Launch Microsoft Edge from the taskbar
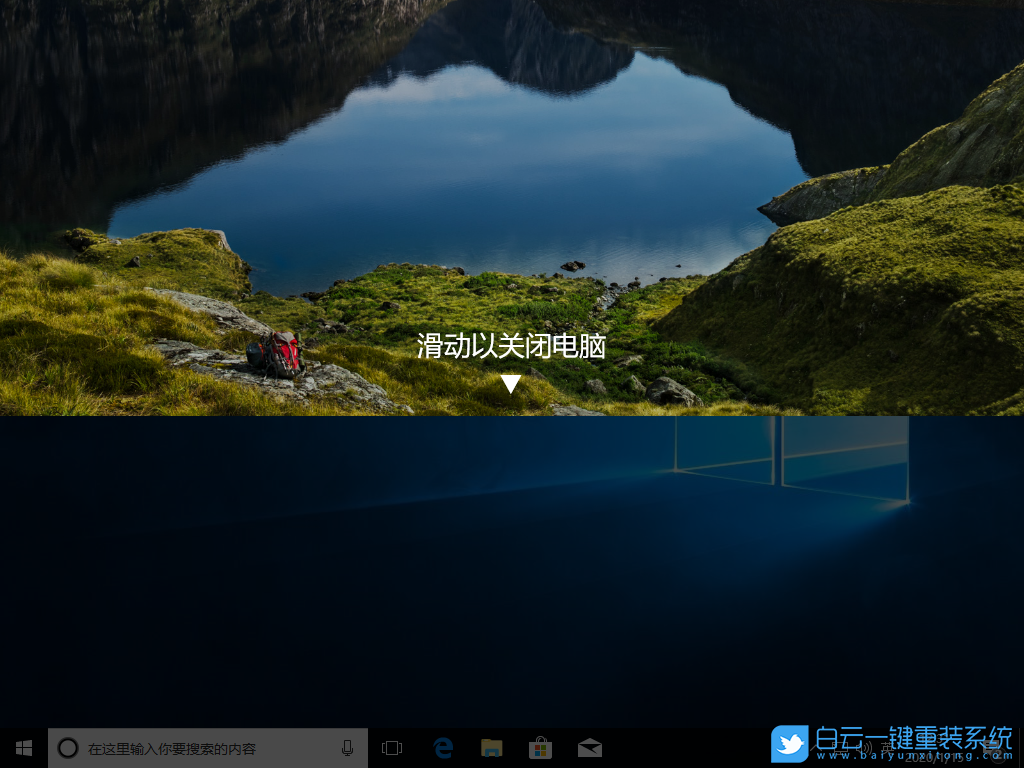The height and width of the screenshot is (768, 1024). (442, 747)
